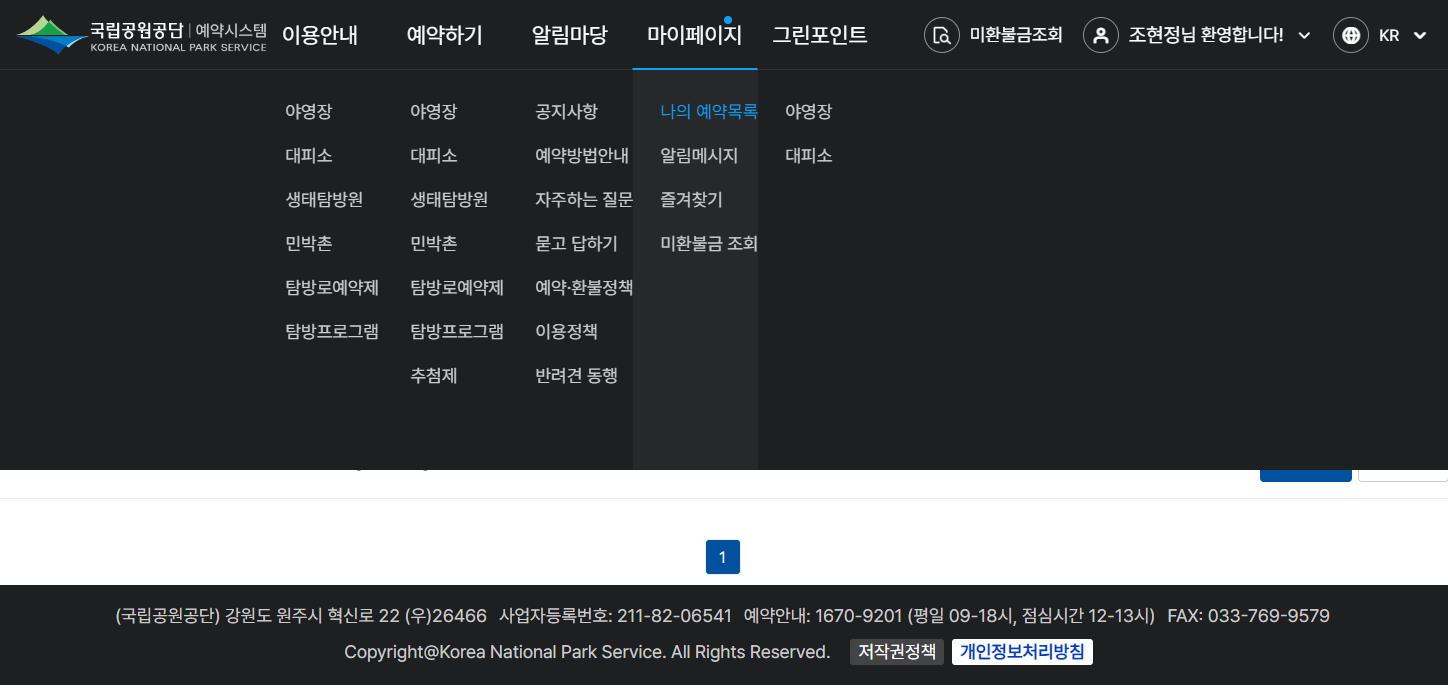Select 탐방로예약제 under 이용안내
The height and width of the screenshot is (688, 1448).
pos(332,288)
